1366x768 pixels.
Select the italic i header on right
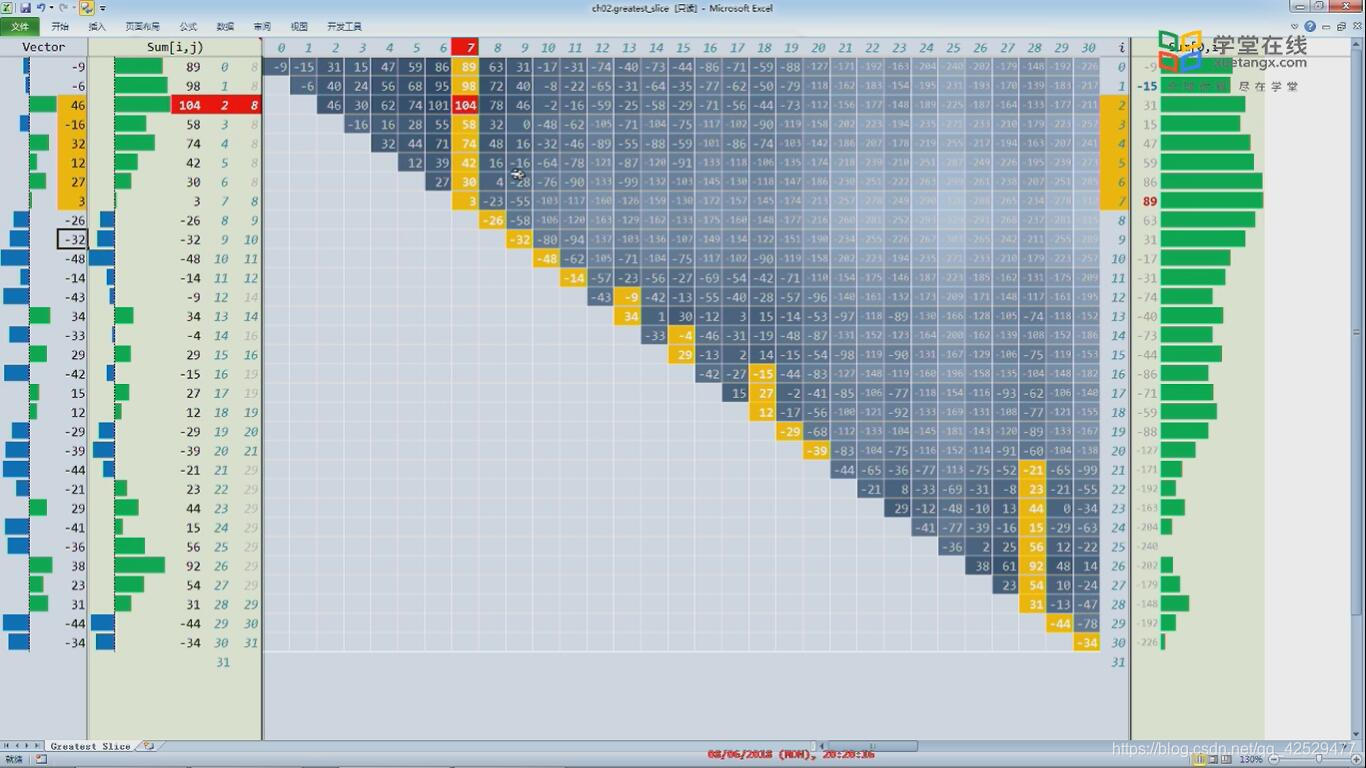coord(1121,47)
